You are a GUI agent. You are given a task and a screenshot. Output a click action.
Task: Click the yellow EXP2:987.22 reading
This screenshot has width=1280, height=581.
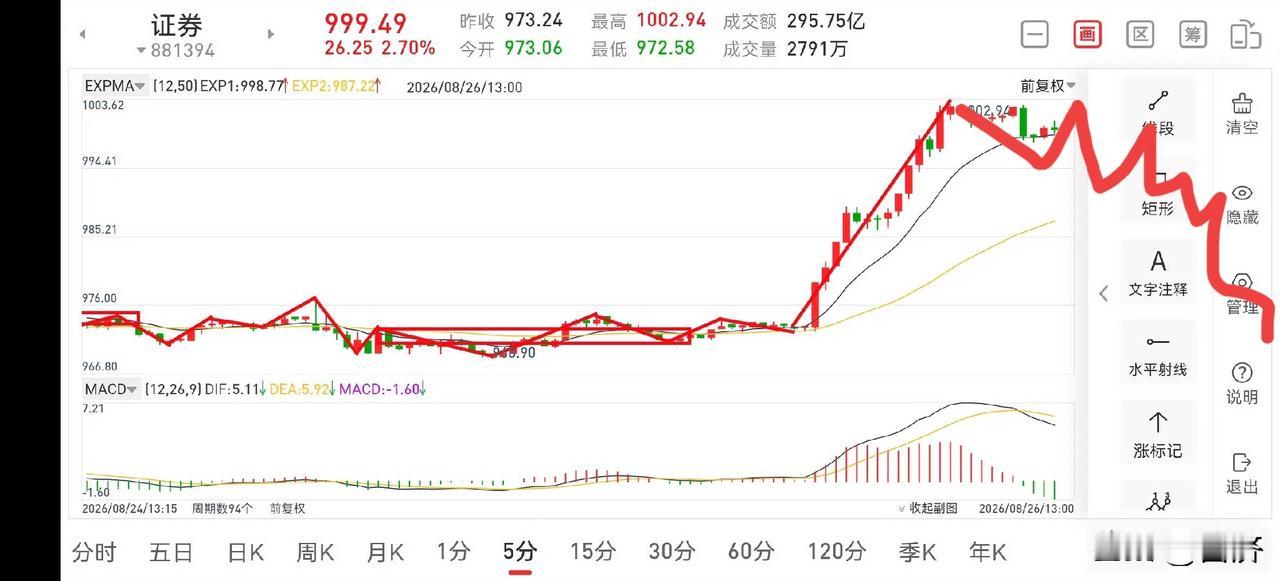pyautogui.click(x=336, y=87)
